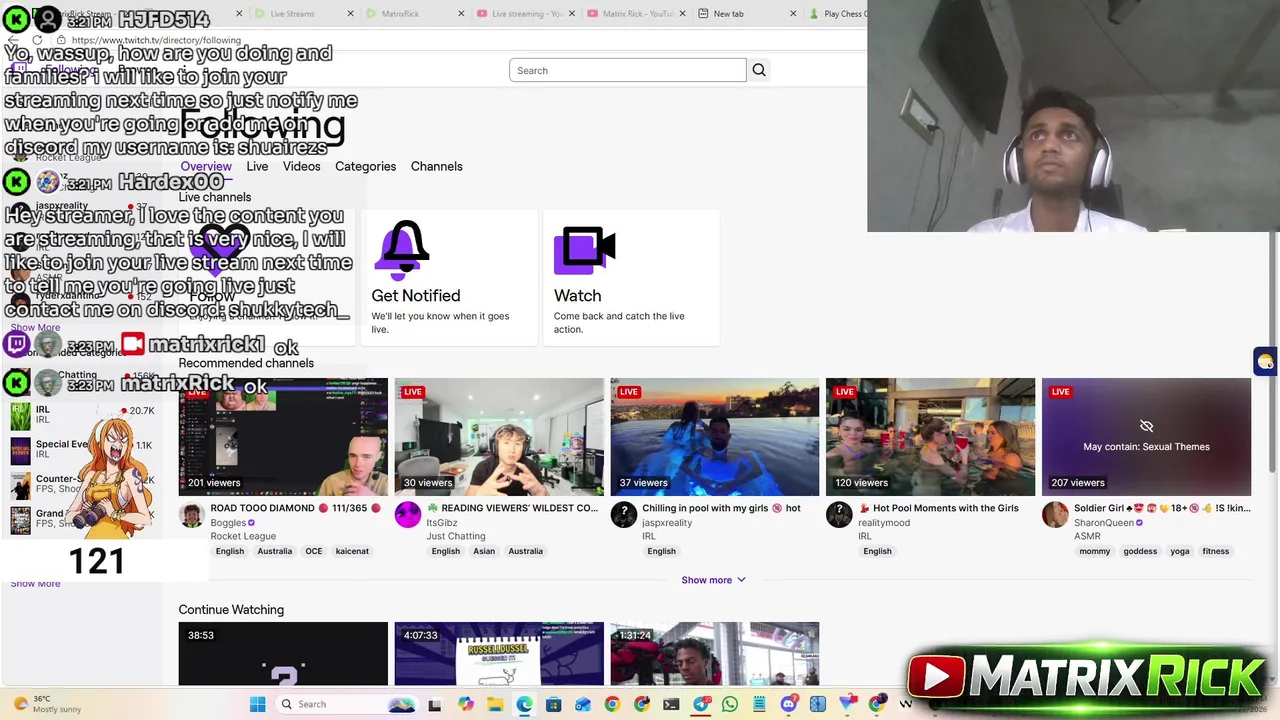The height and width of the screenshot is (720, 1280).
Task: Open the Windows Start menu
Action: (x=257, y=704)
